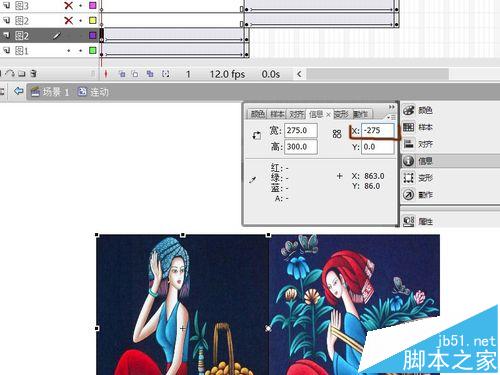Collapse the panel with double-arrow button
Viewport: 500px width, 375px height.
391,107
